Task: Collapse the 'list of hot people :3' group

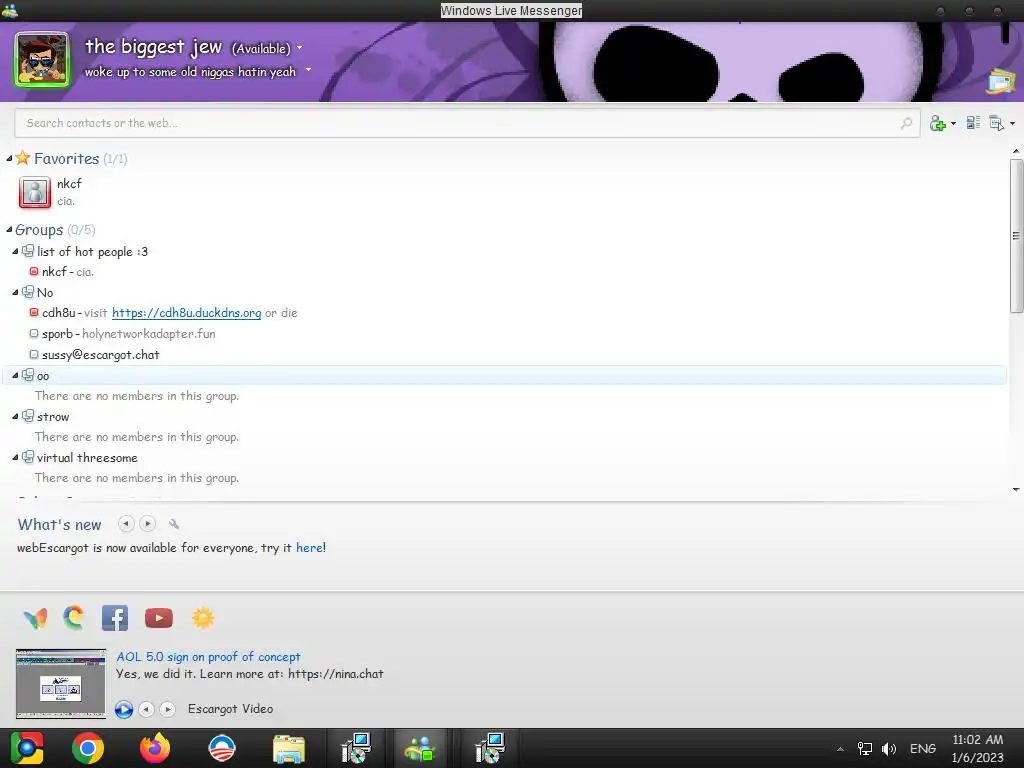Action: click(15, 251)
